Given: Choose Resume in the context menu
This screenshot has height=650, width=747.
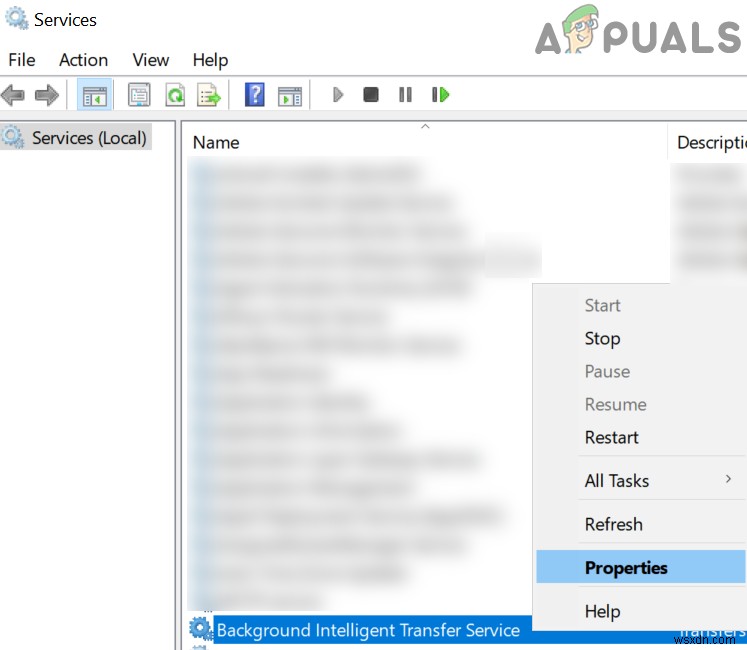Looking at the screenshot, I should point(616,404).
